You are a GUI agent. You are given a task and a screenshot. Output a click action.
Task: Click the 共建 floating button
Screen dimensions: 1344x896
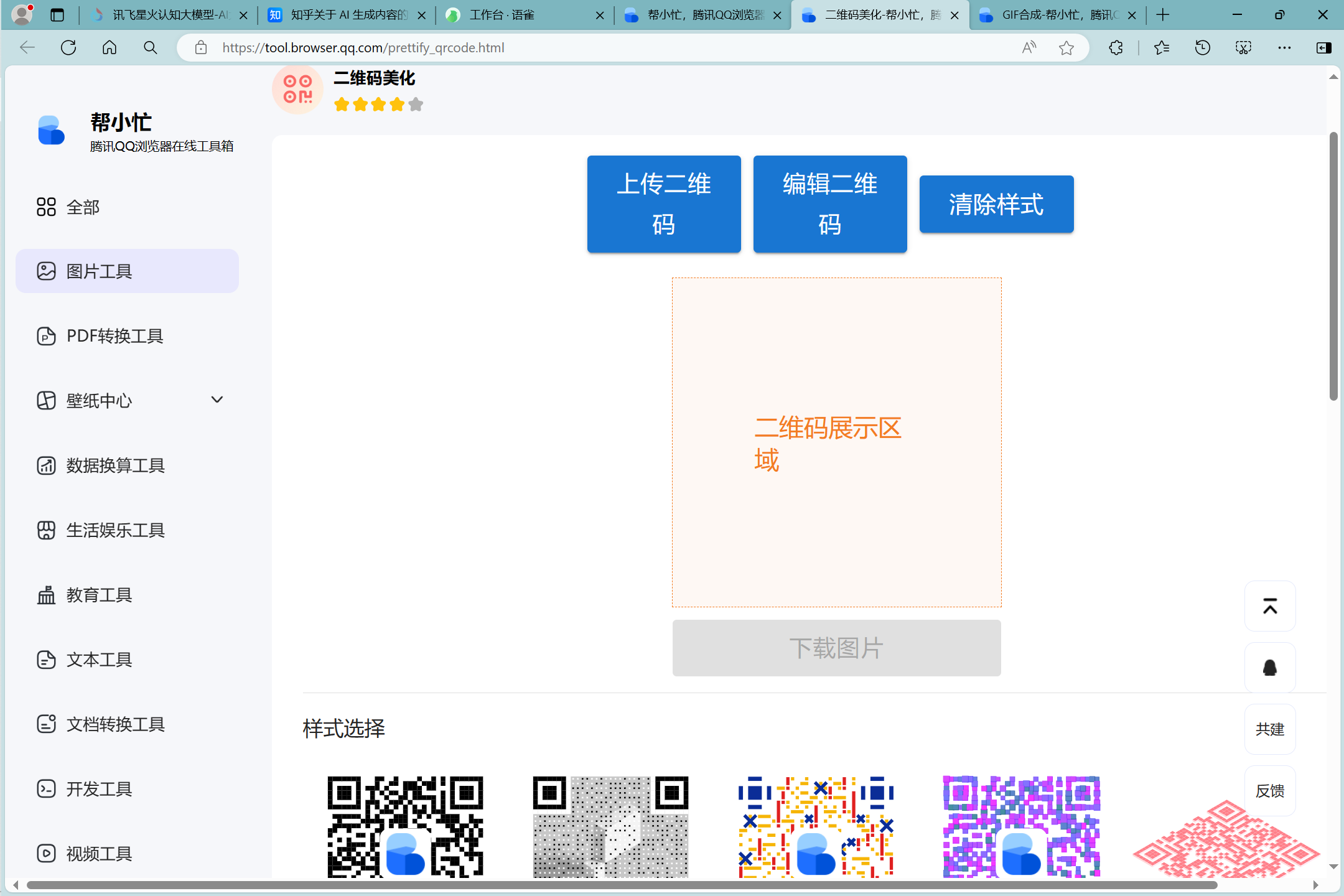point(1270,729)
